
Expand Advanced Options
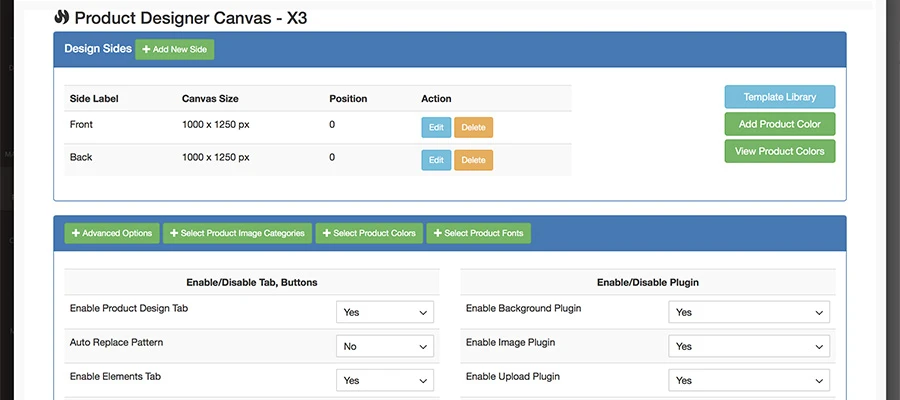click(111, 233)
